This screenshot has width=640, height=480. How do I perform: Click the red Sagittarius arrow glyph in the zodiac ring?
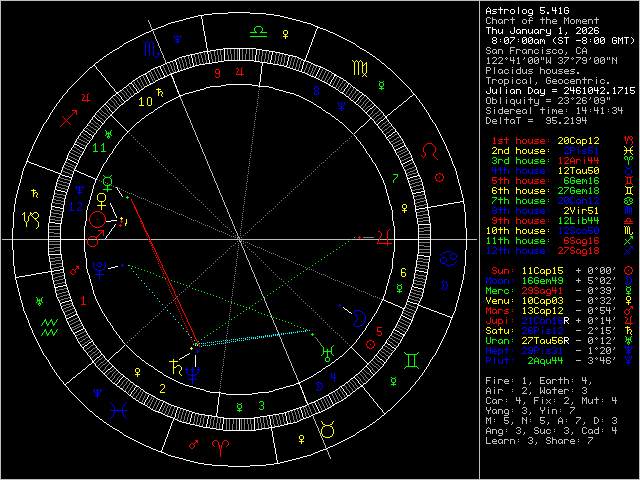[x=69, y=118]
